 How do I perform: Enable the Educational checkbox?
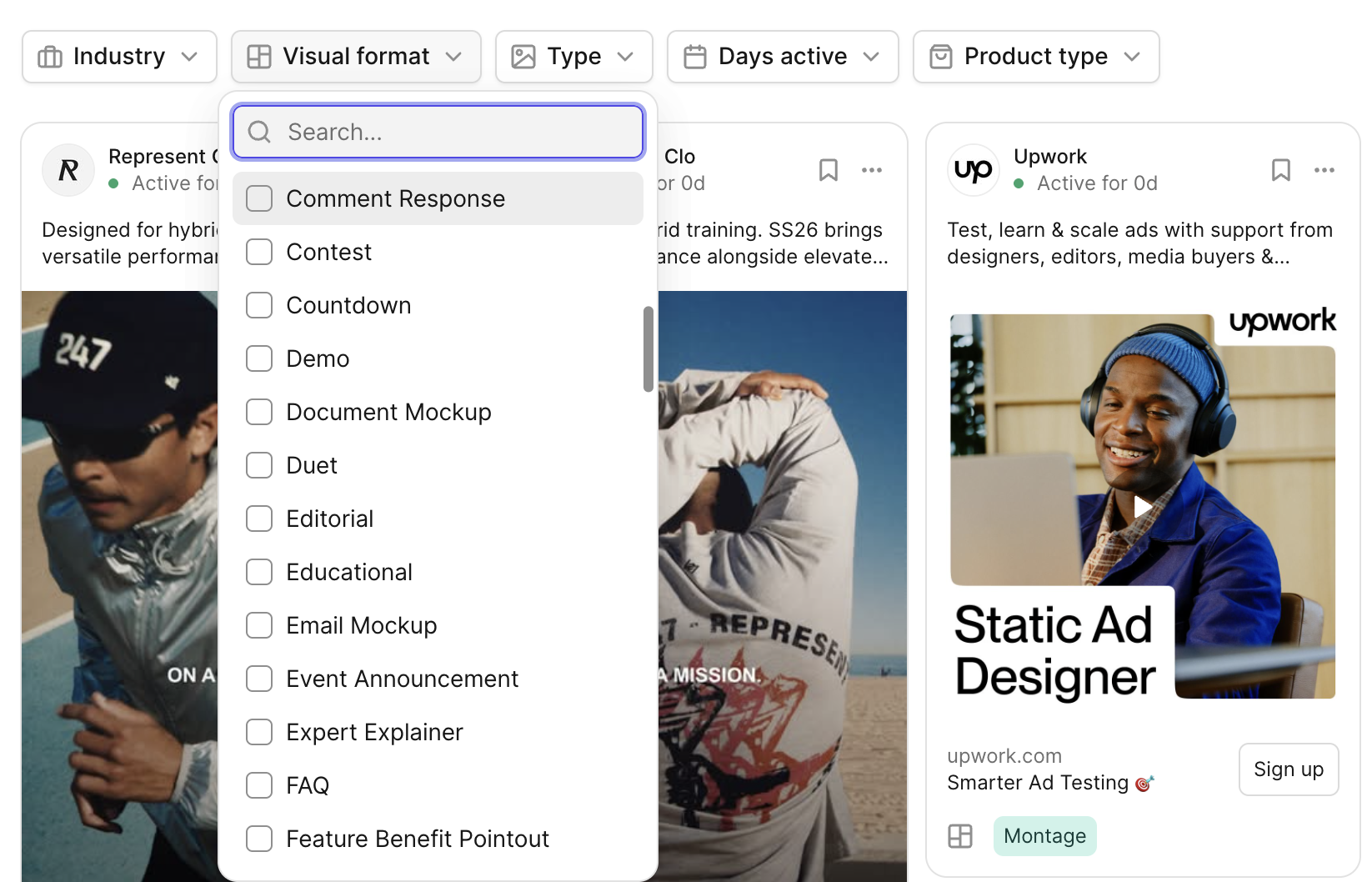coord(259,572)
